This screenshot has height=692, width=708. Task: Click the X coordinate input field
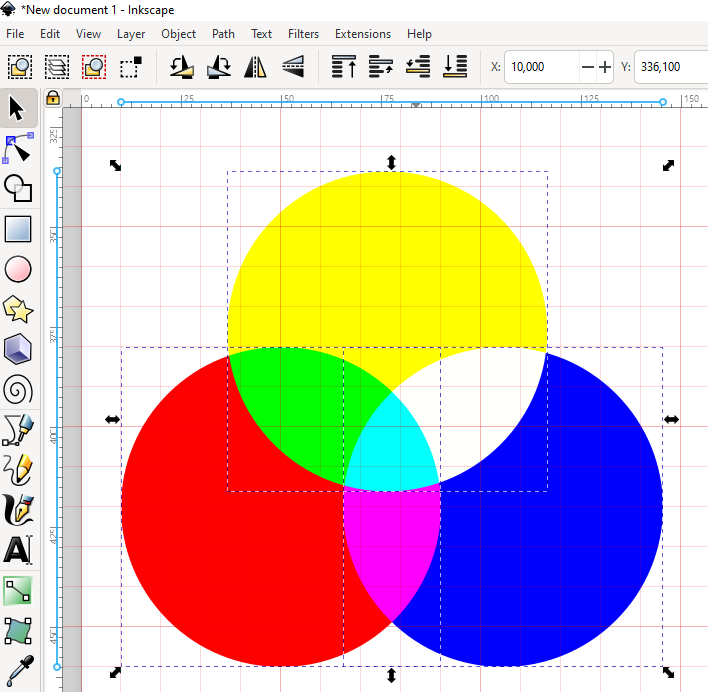pos(541,68)
